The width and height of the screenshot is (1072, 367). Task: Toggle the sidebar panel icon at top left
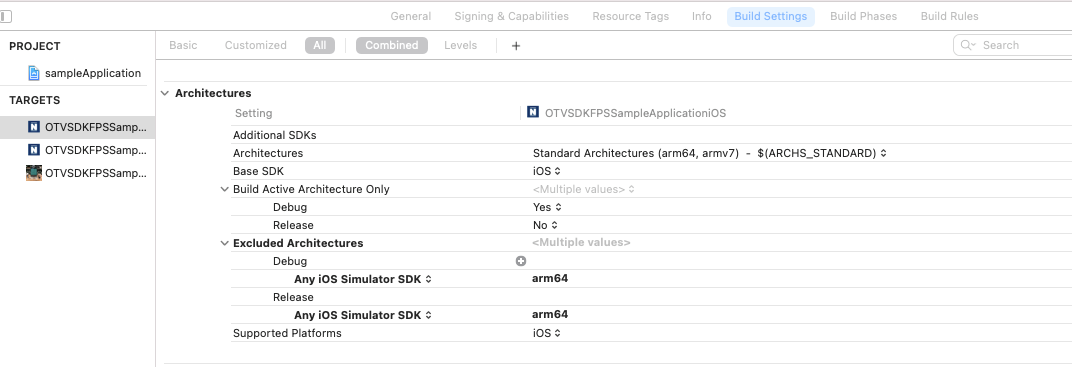5,16
